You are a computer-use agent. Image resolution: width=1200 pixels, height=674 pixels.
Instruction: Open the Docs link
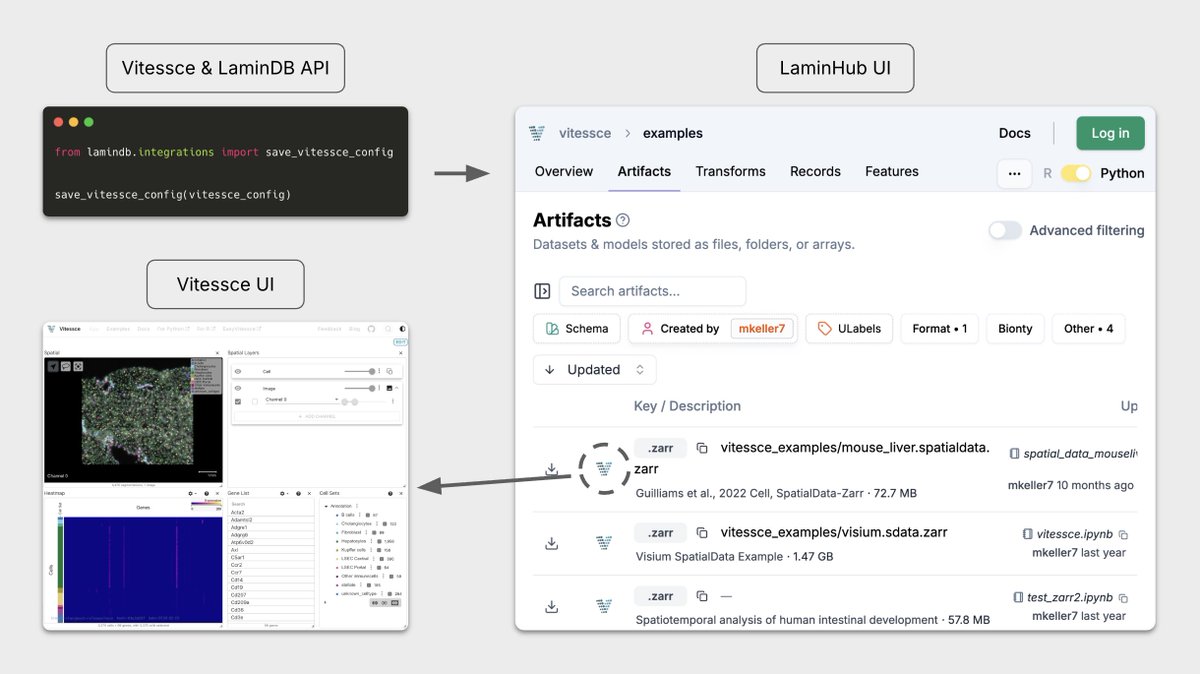click(x=1015, y=133)
